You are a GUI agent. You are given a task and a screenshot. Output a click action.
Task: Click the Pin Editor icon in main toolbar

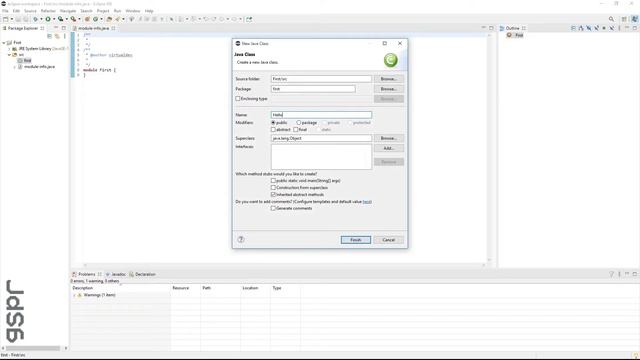coord(249,19)
